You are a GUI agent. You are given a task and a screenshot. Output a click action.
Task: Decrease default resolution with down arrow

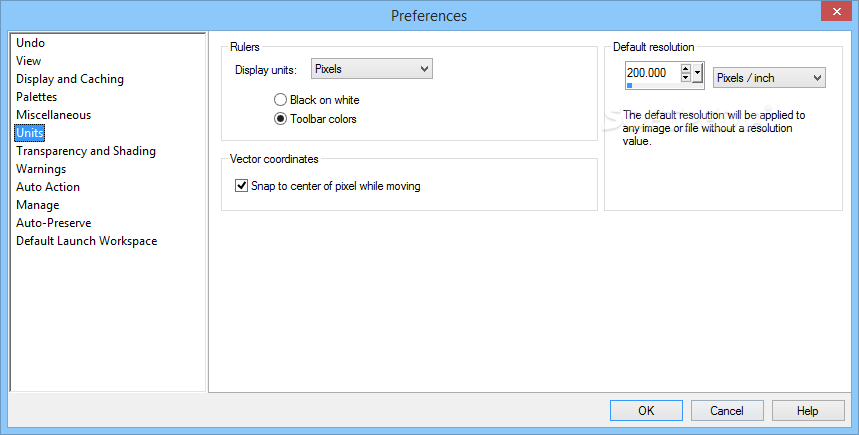pos(685,77)
